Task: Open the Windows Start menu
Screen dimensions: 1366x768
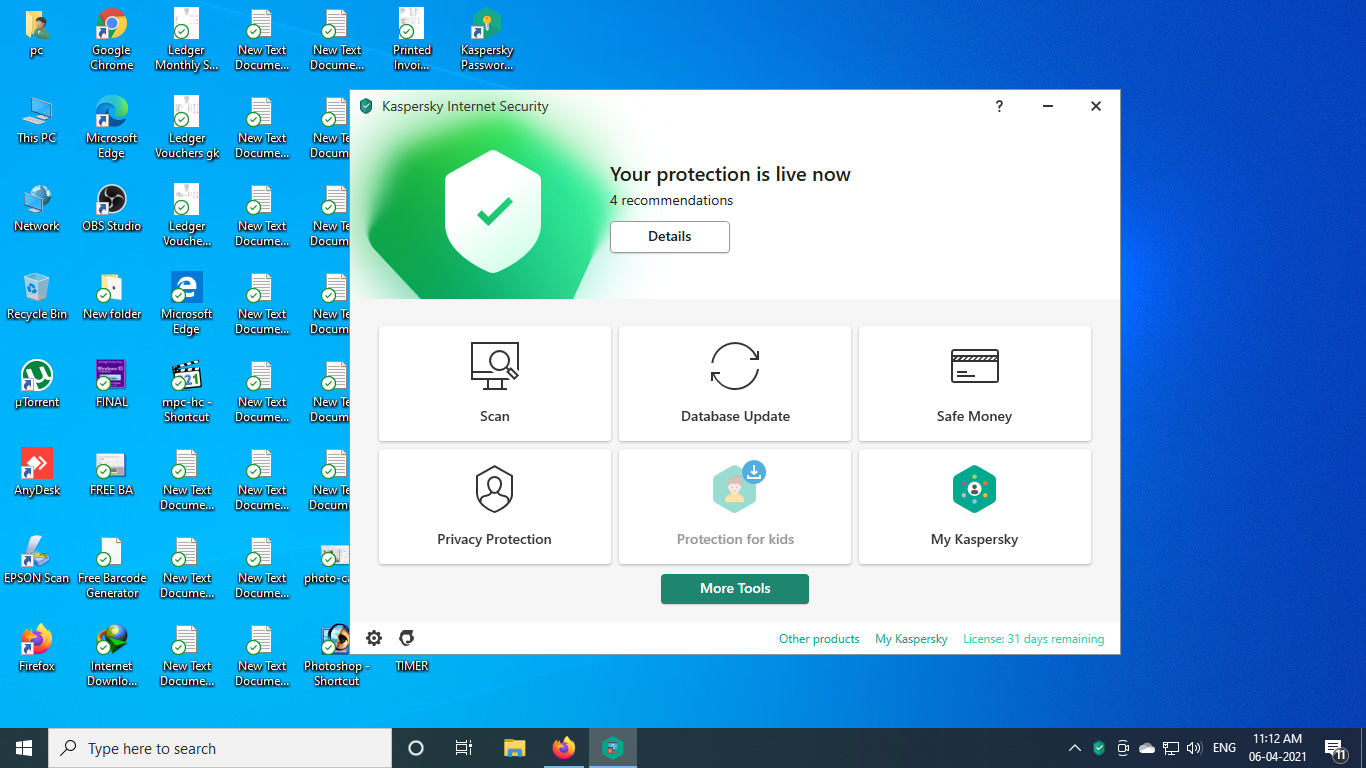Action: coord(24,748)
